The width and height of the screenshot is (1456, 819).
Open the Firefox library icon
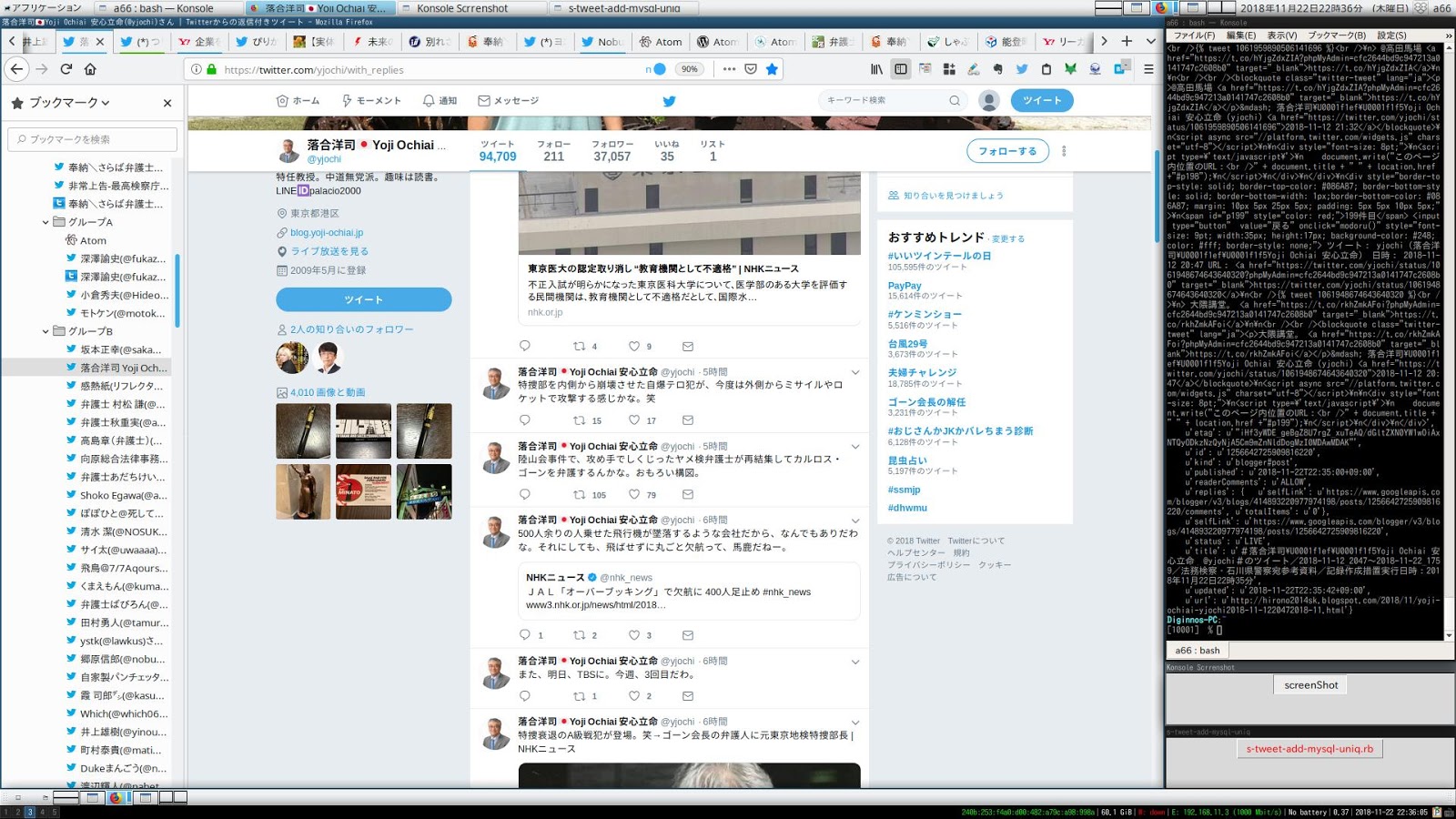pyautogui.click(x=877, y=69)
